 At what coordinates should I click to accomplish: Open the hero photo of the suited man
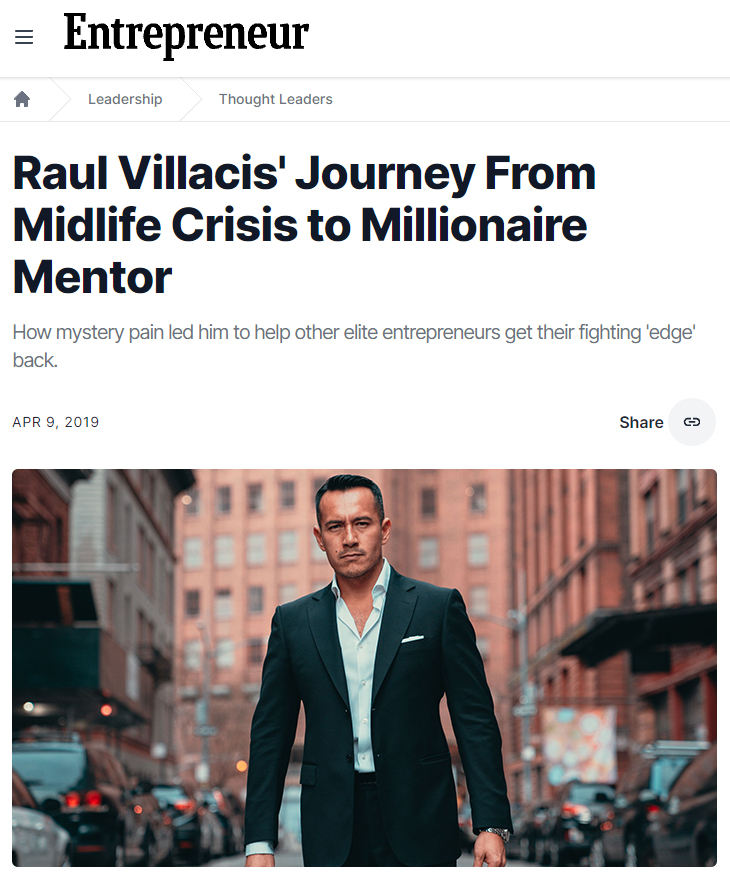(x=364, y=667)
